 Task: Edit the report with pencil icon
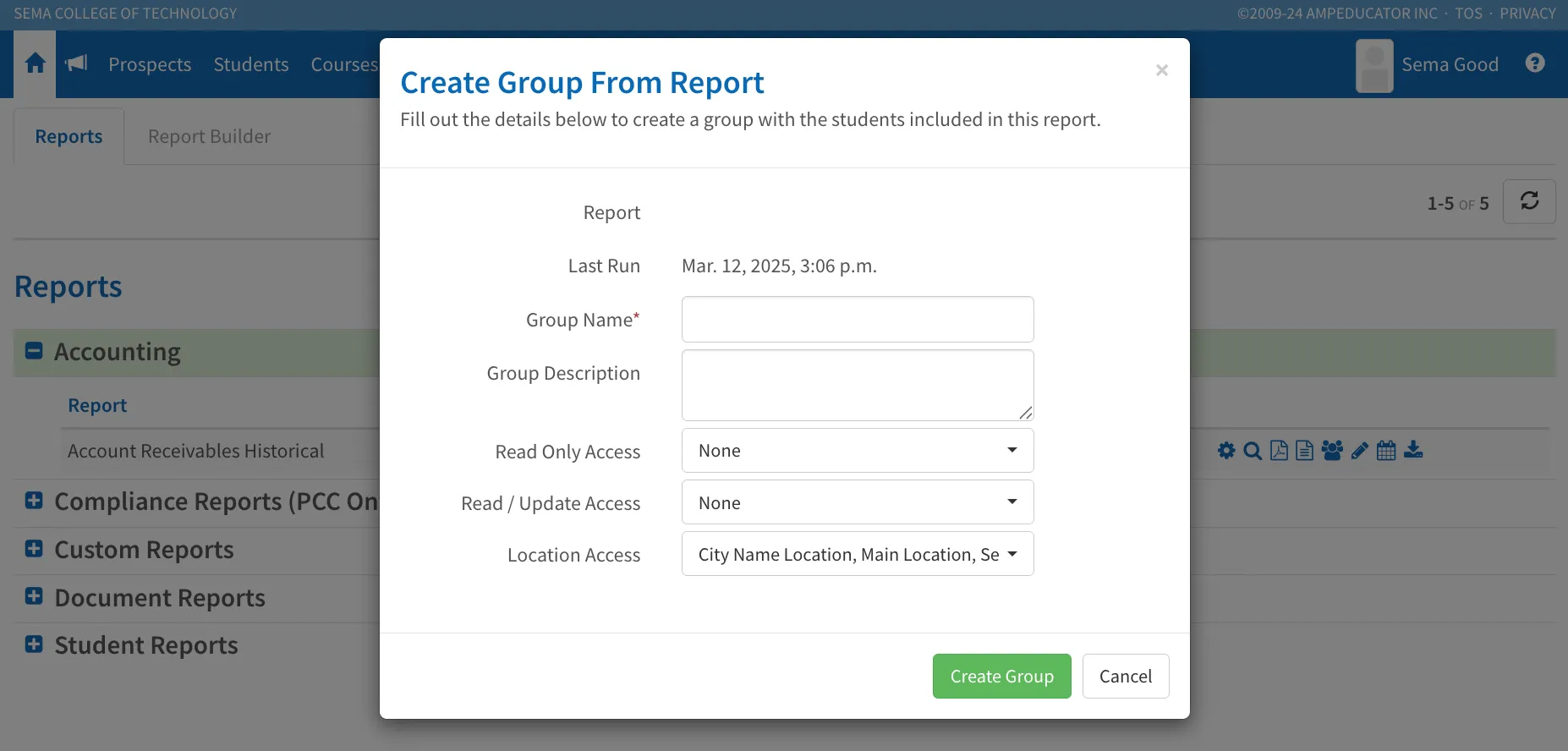coord(1359,451)
